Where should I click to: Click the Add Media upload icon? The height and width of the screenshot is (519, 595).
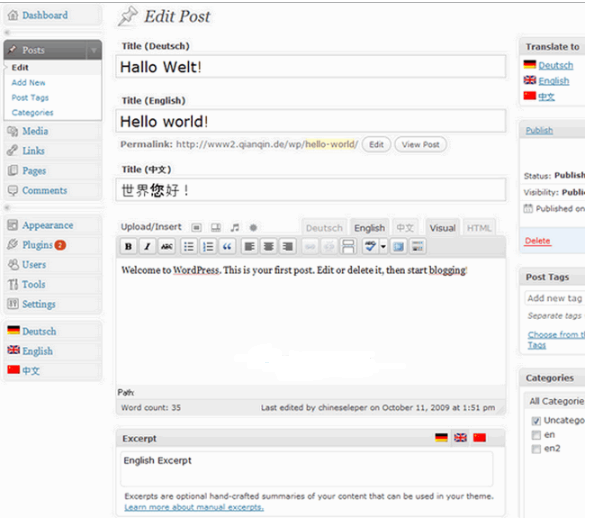(x=253, y=228)
